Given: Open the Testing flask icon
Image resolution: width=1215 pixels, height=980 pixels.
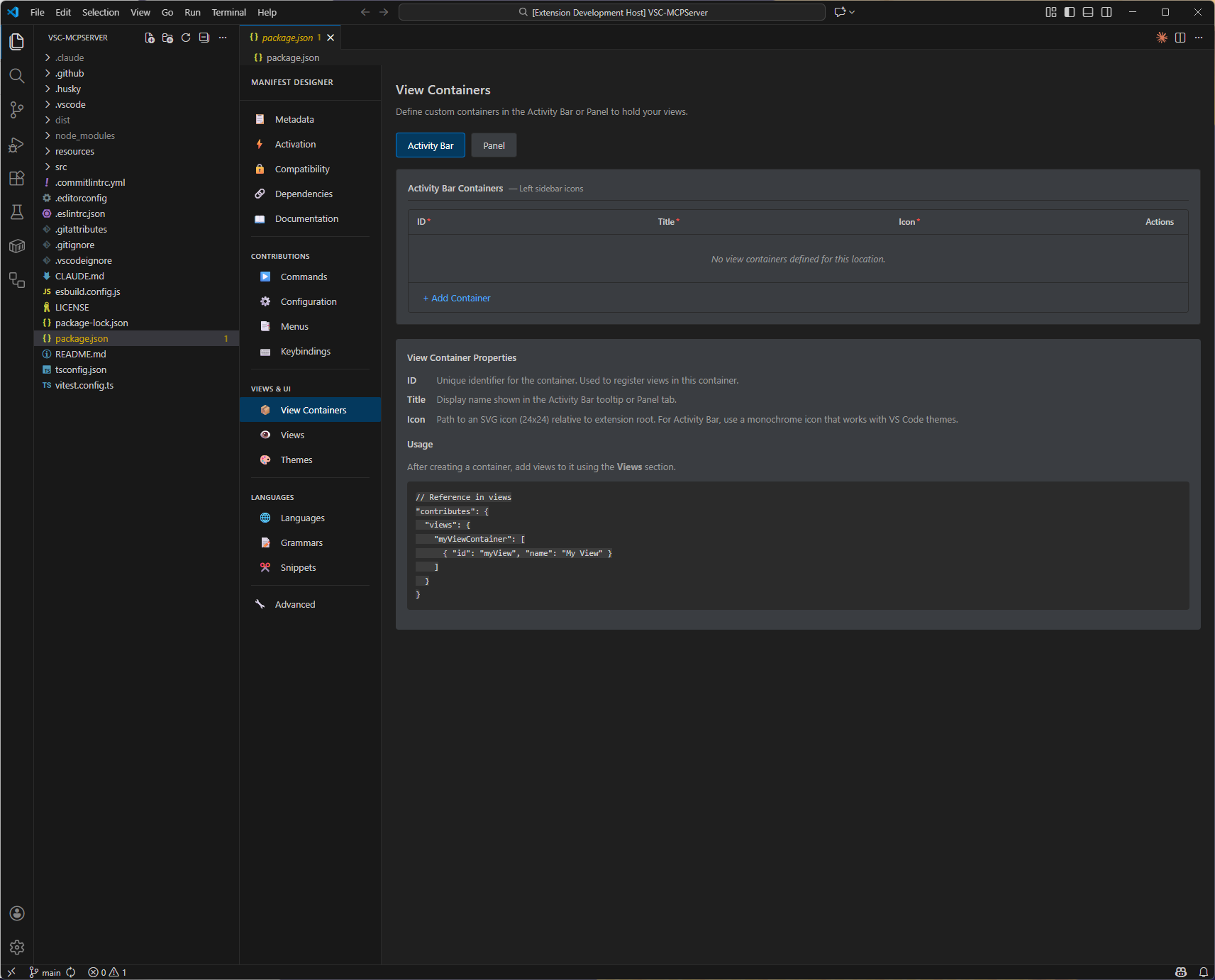Looking at the screenshot, I should (x=17, y=212).
